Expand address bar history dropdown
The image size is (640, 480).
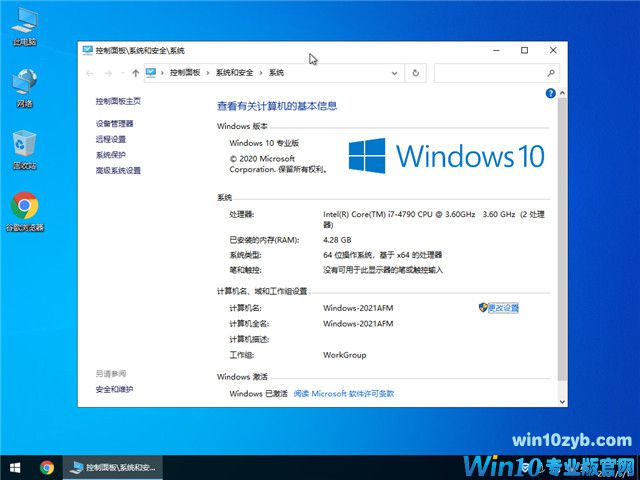pyautogui.click(x=394, y=73)
